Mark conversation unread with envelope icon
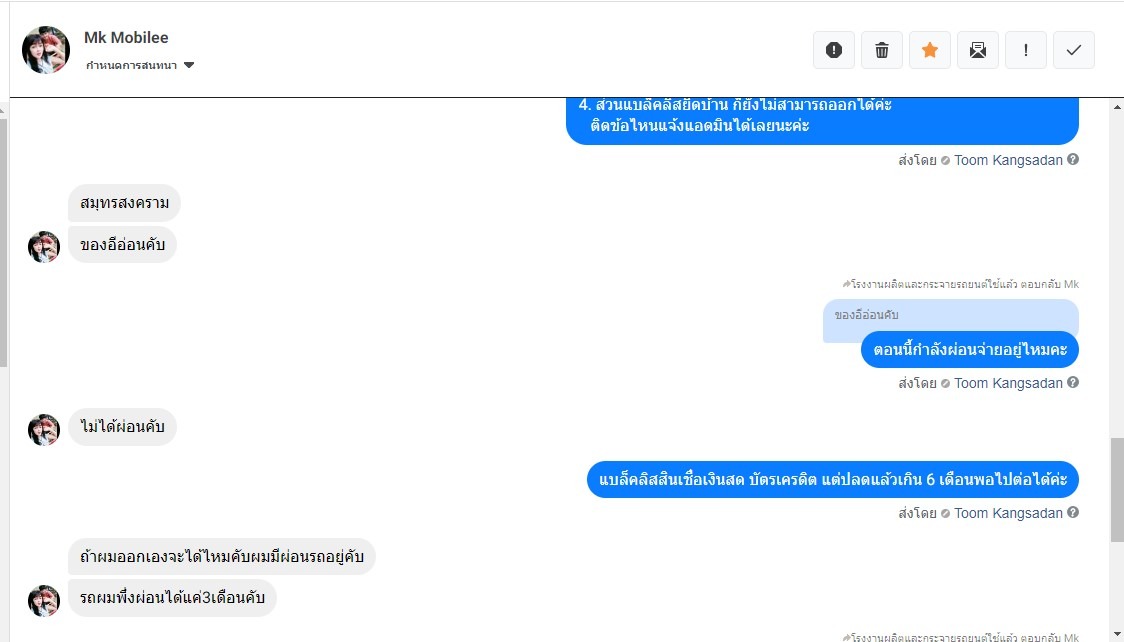 (x=978, y=50)
